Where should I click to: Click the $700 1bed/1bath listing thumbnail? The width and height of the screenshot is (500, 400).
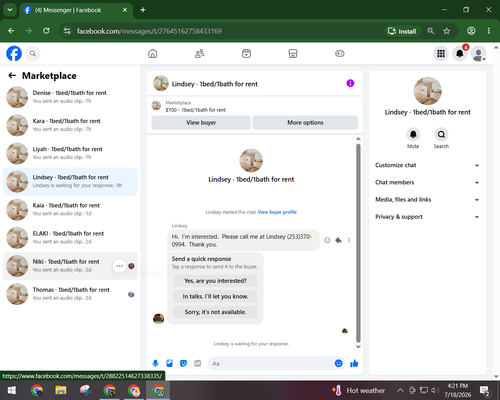(156, 106)
